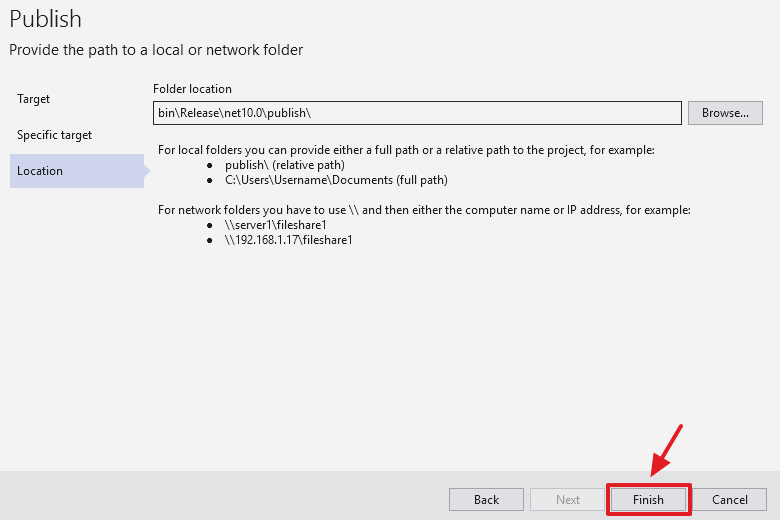
Task: Click the pointer notch on the Location step
Action: [x=147, y=171]
